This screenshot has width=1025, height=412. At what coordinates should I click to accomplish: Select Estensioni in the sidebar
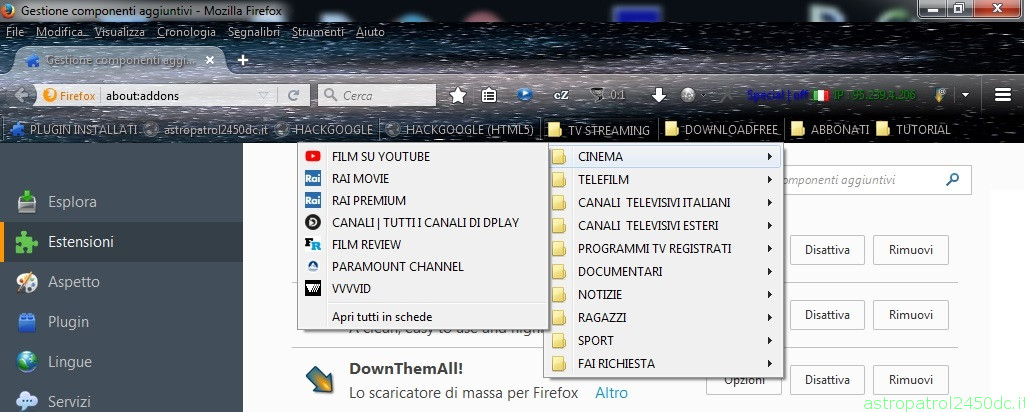(x=122, y=242)
